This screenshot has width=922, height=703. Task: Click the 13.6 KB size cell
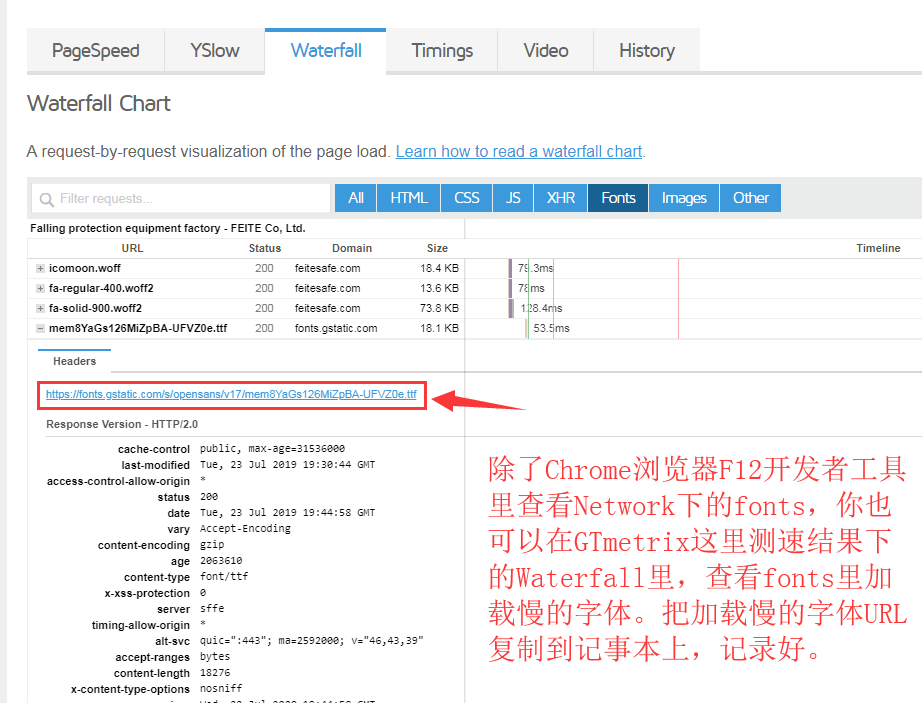click(x=439, y=289)
